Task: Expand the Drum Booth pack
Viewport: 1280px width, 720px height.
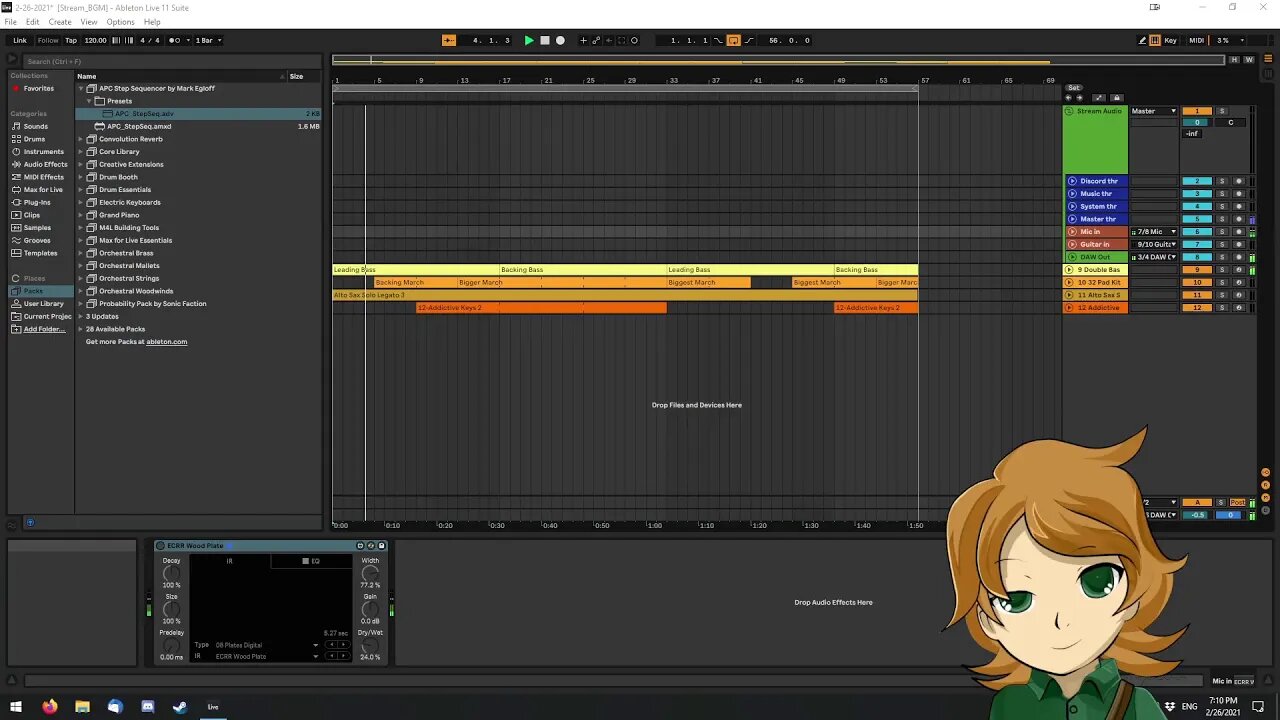Action: (x=81, y=177)
